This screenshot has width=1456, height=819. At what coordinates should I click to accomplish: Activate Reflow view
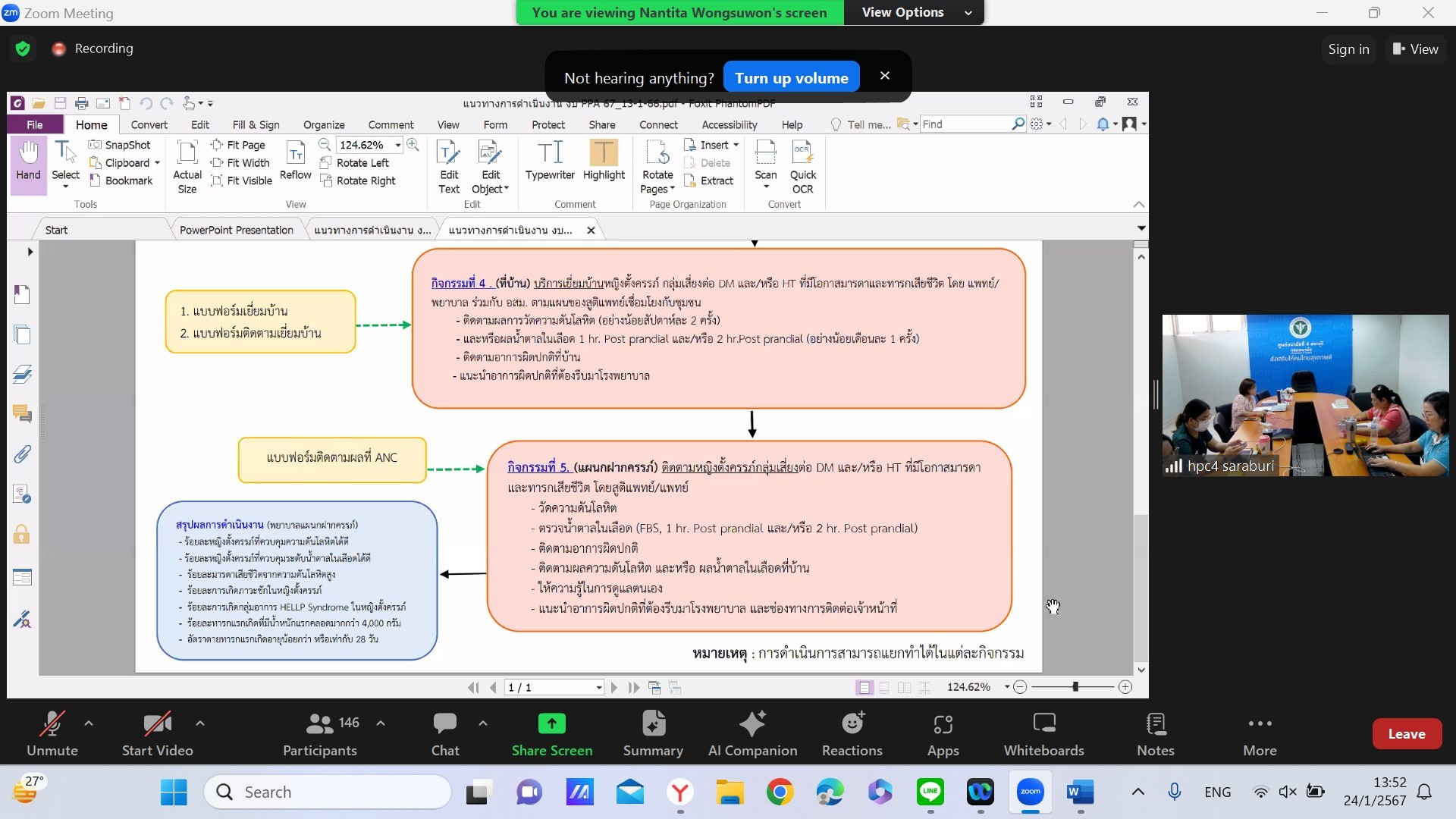click(x=295, y=161)
